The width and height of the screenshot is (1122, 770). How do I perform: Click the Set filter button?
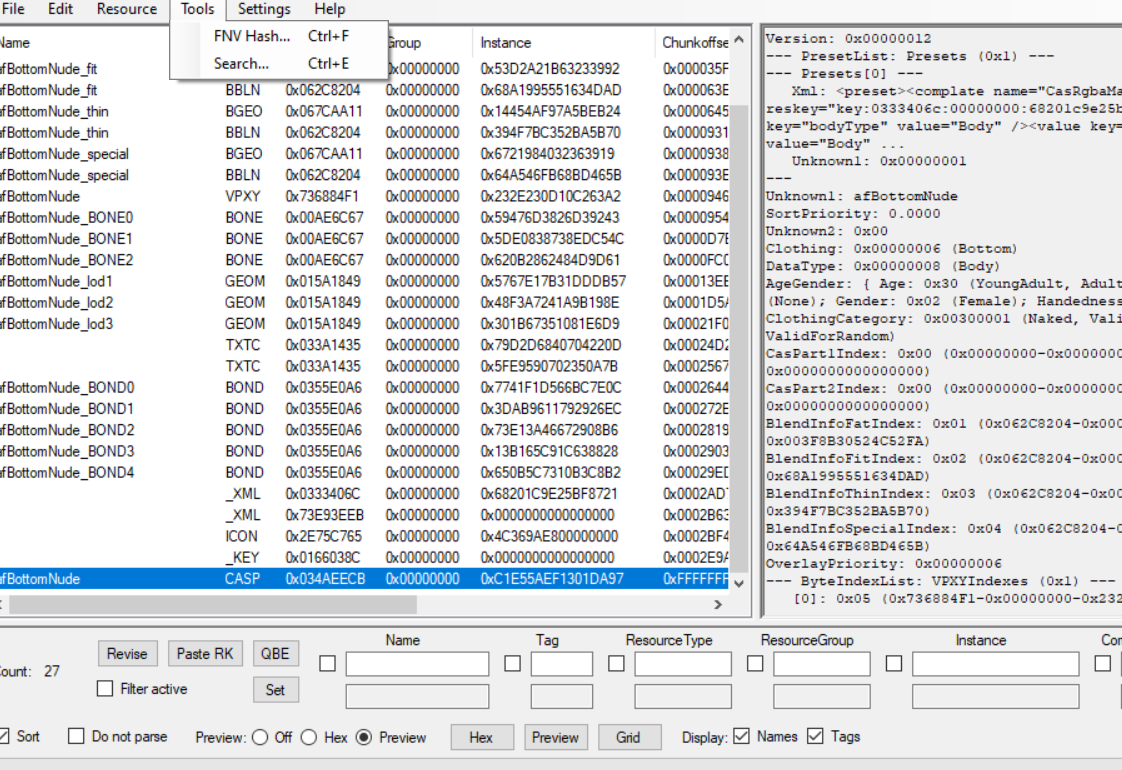(x=275, y=690)
